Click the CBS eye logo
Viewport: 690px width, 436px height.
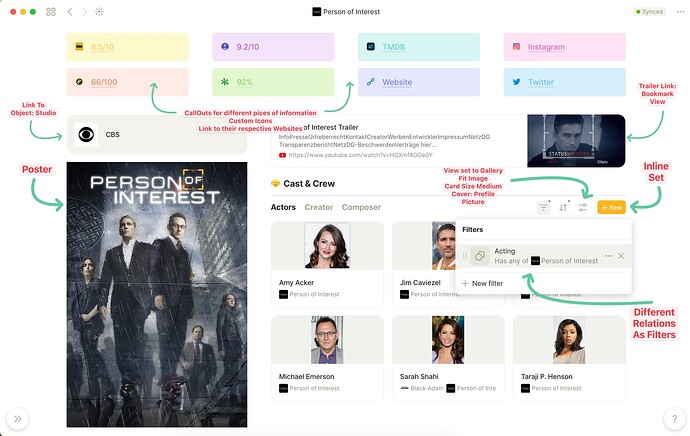click(x=86, y=135)
